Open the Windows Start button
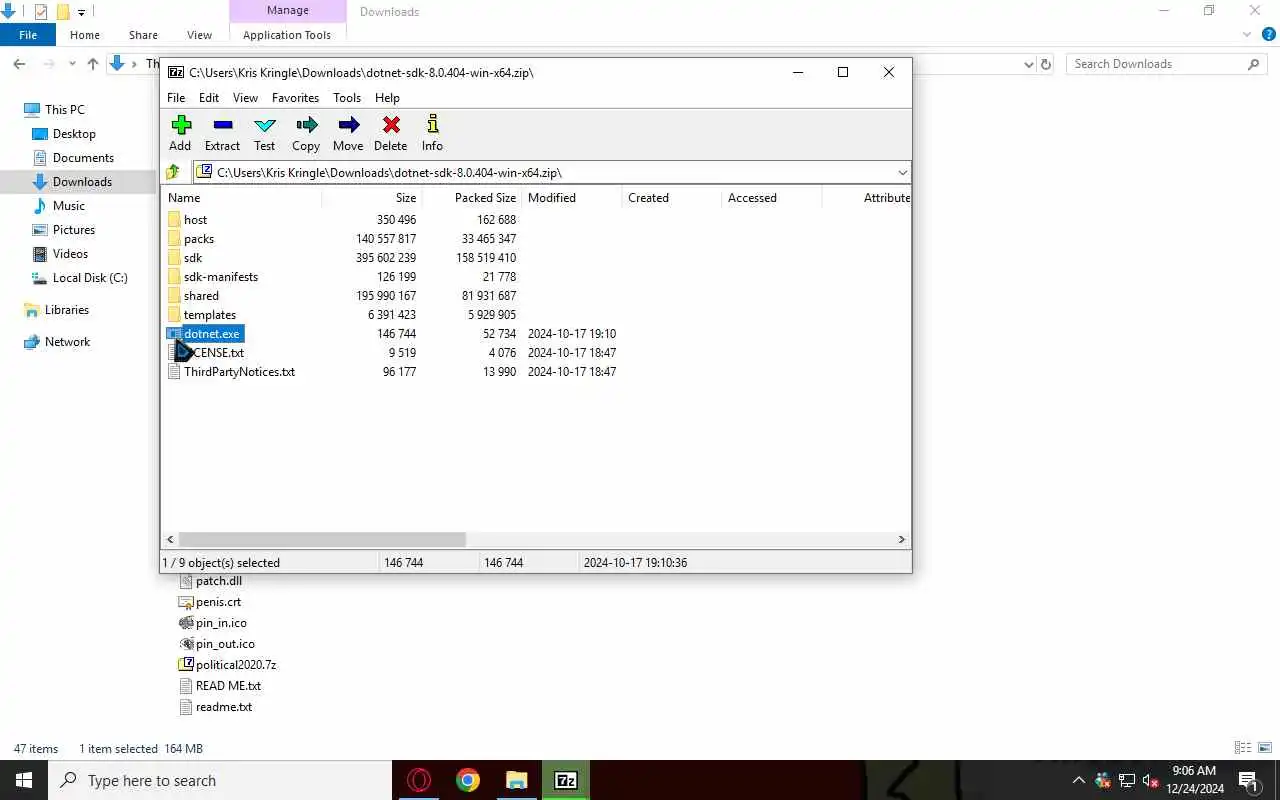The image size is (1280, 800). (24, 780)
